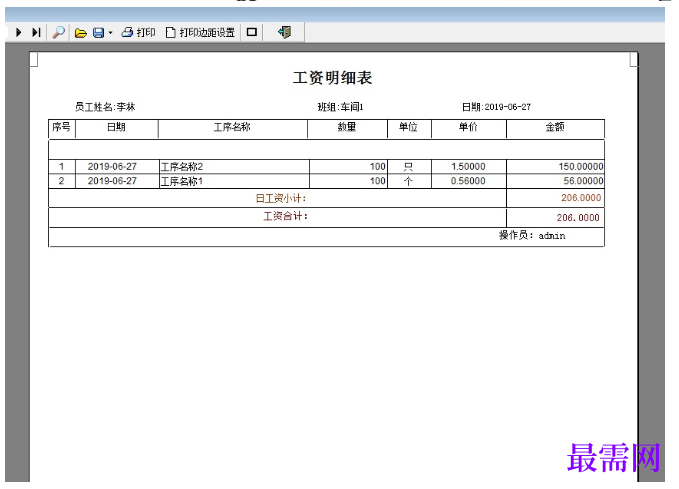679x489 pixels.
Task: Select the 工资合计 label
Action: coord(285,216)
